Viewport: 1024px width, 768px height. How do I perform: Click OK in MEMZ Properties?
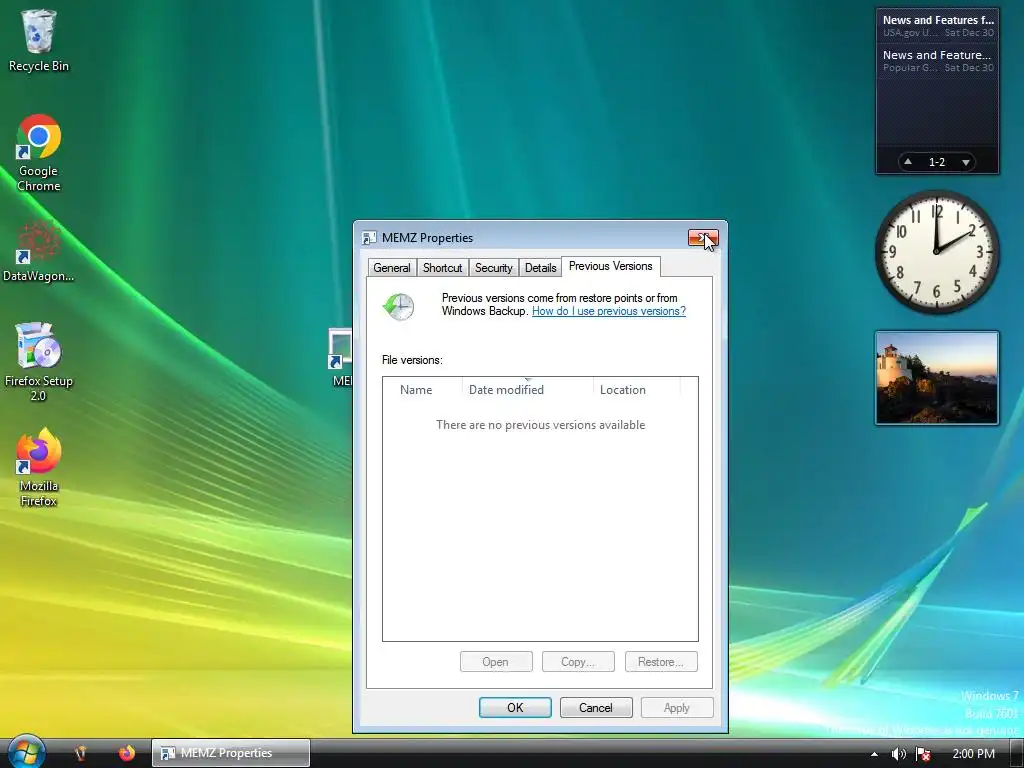pos(515,707)
